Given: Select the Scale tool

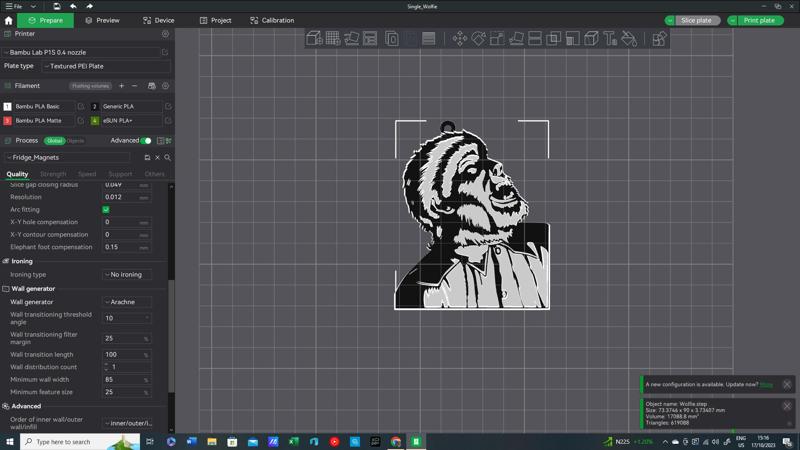Looking at the screenshot, I should (x=497, y=38).
